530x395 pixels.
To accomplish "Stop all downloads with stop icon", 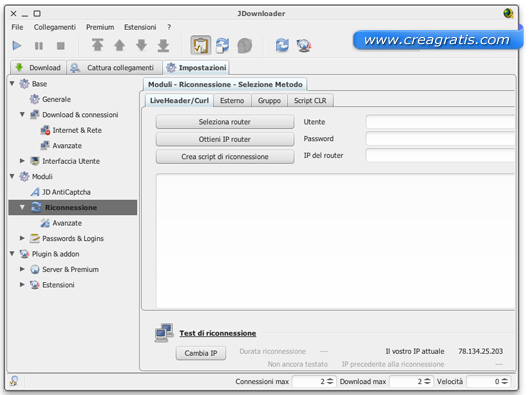I will coord(61,46).
